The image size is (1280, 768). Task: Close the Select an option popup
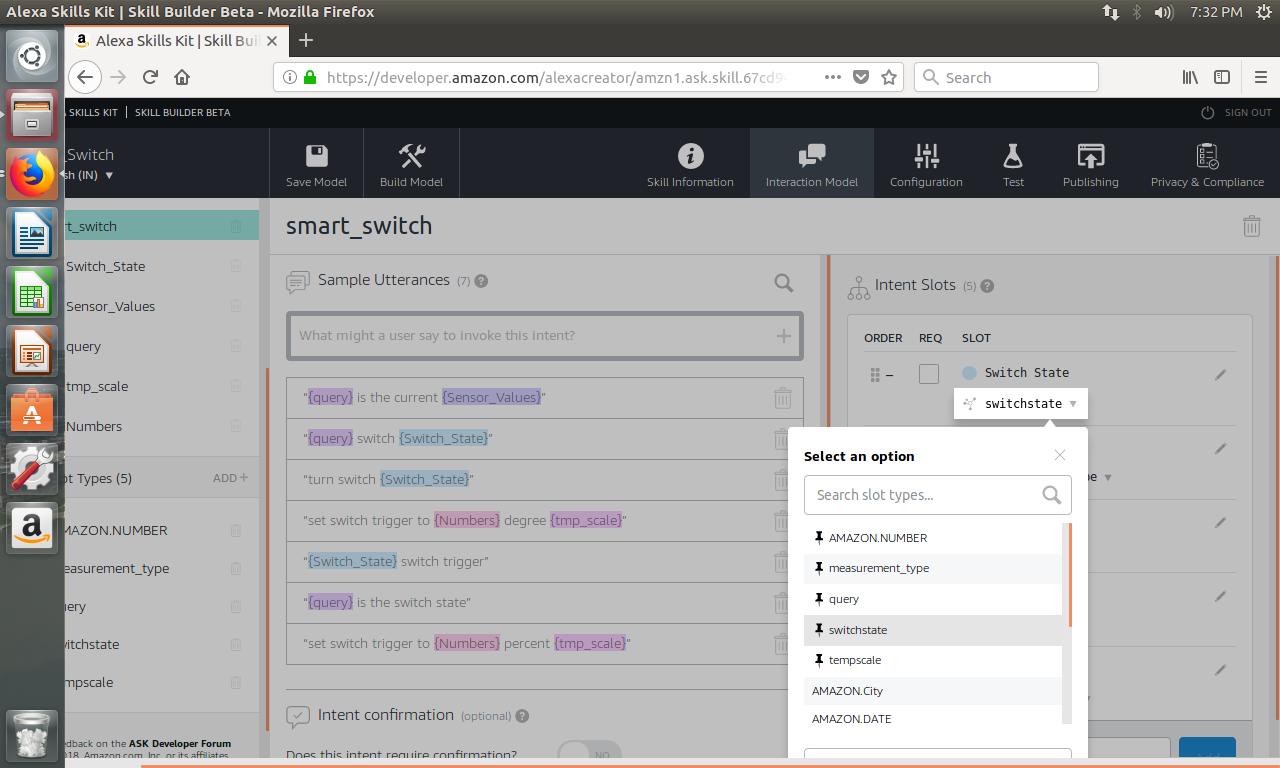point(1060,455)
